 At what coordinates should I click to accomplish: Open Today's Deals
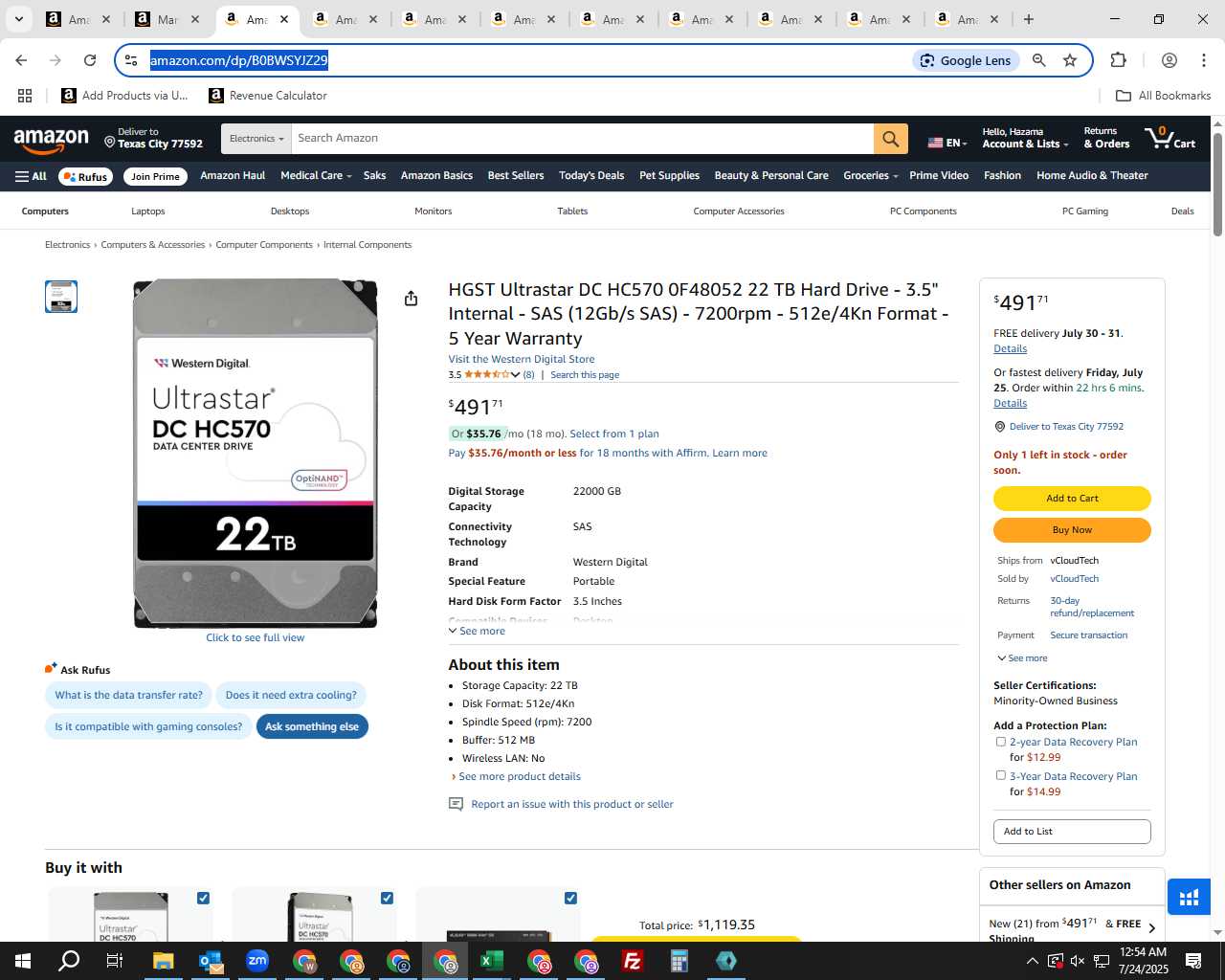point(591,176)
